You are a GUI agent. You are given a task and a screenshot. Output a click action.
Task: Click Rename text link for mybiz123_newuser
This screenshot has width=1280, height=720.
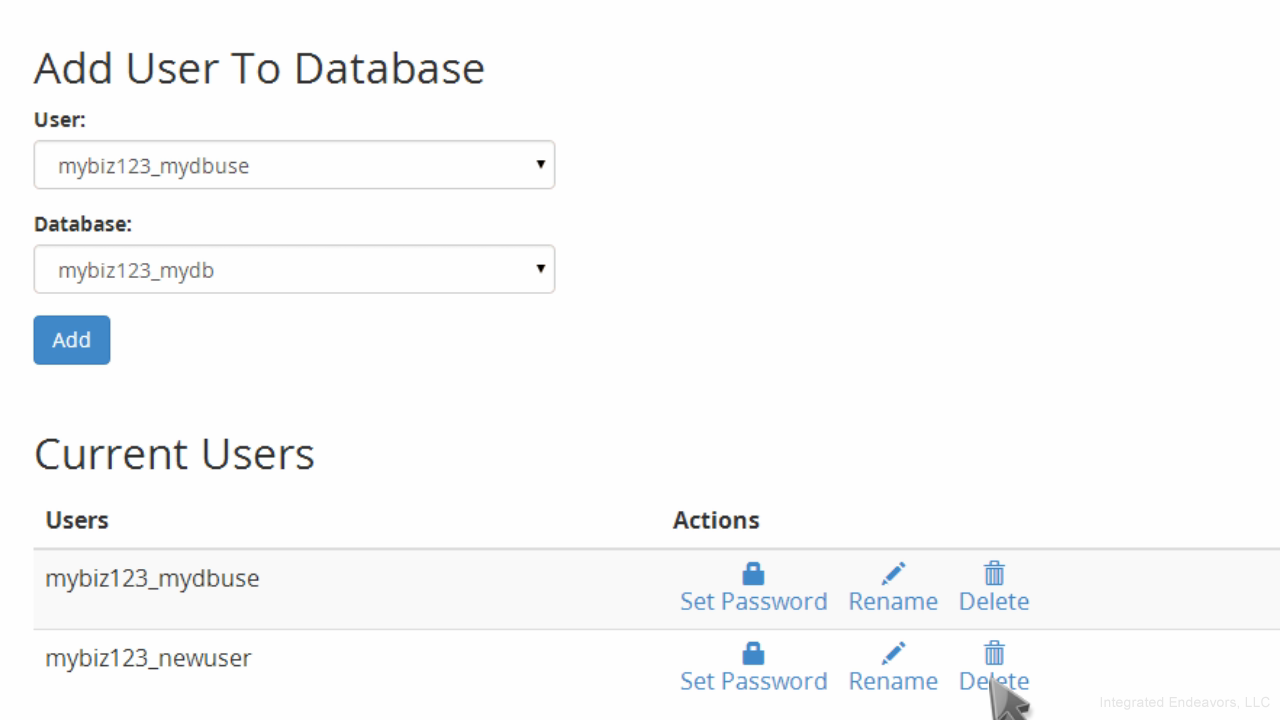click(x=893, y=682)
